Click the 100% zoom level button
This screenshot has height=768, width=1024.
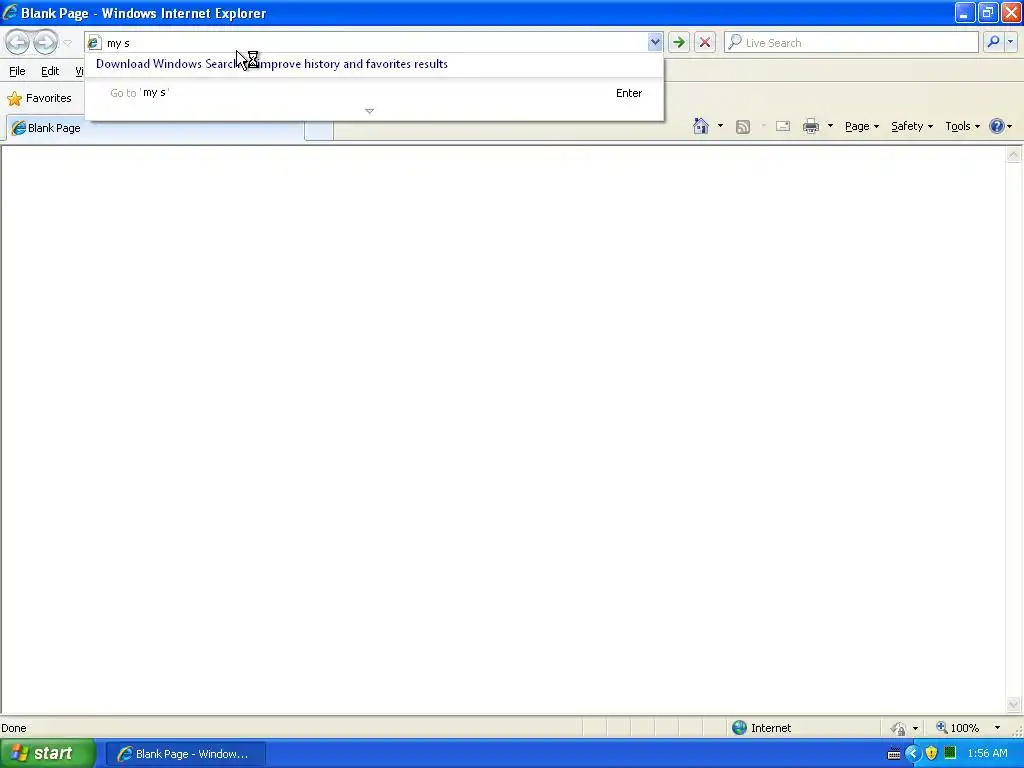(957, 728)
